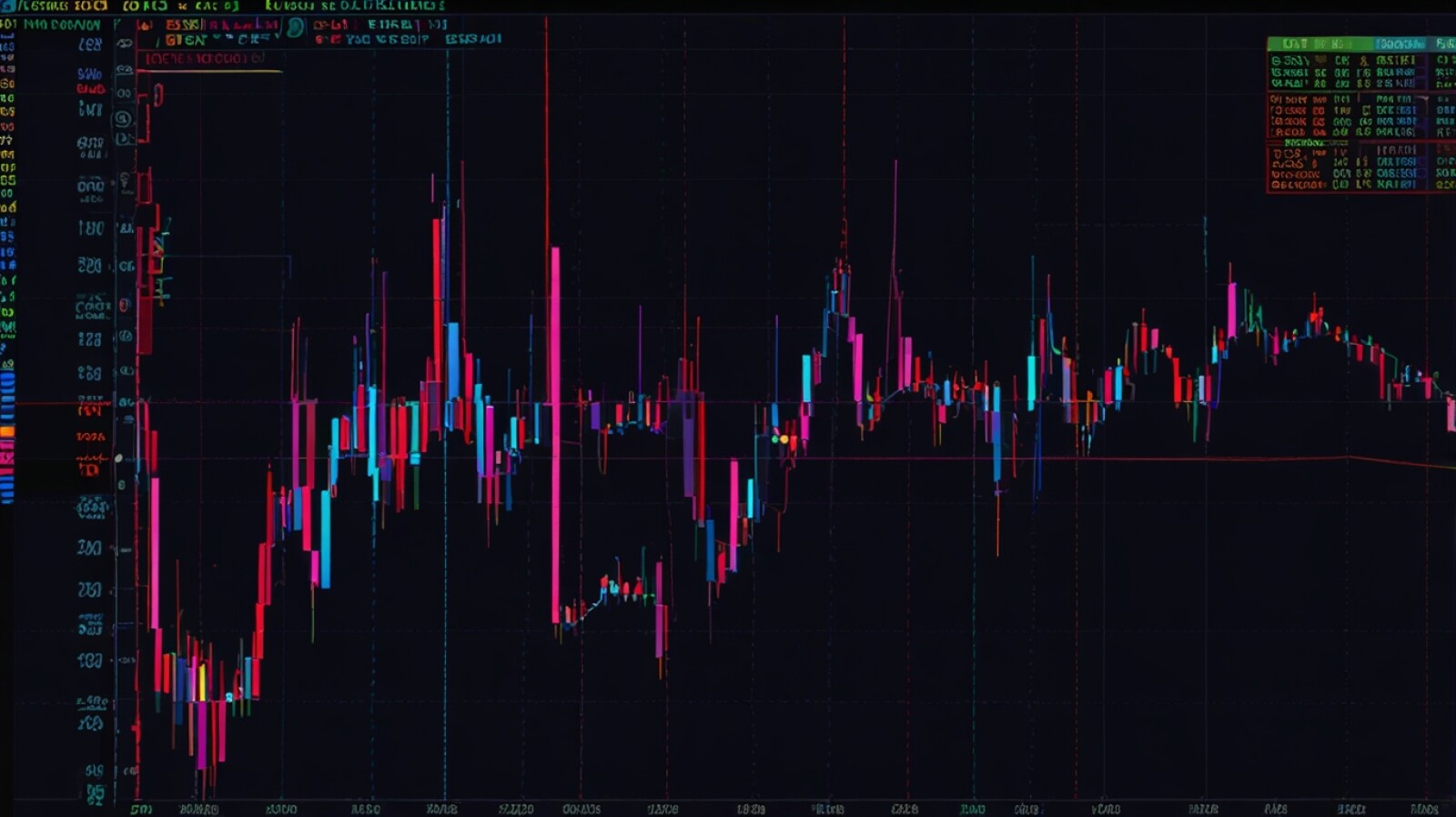Click the teal round icon in top toolbar

pyautogui.click(x=295, y=28)
